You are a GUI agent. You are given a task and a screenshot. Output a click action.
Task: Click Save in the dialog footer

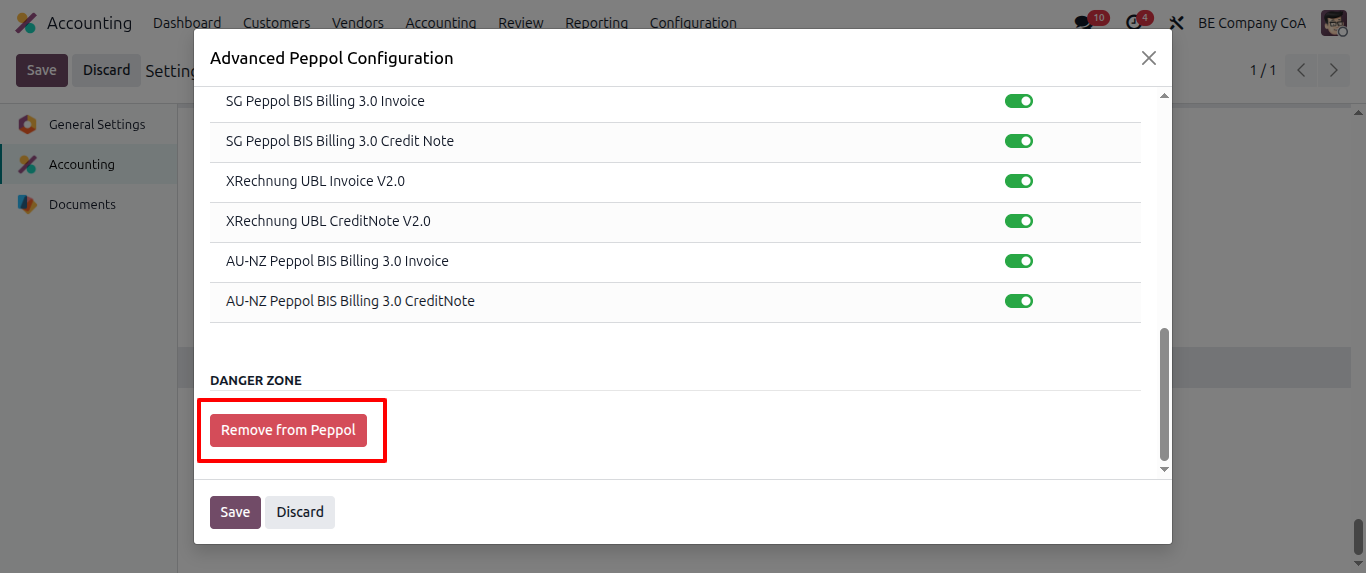[235, 512]
